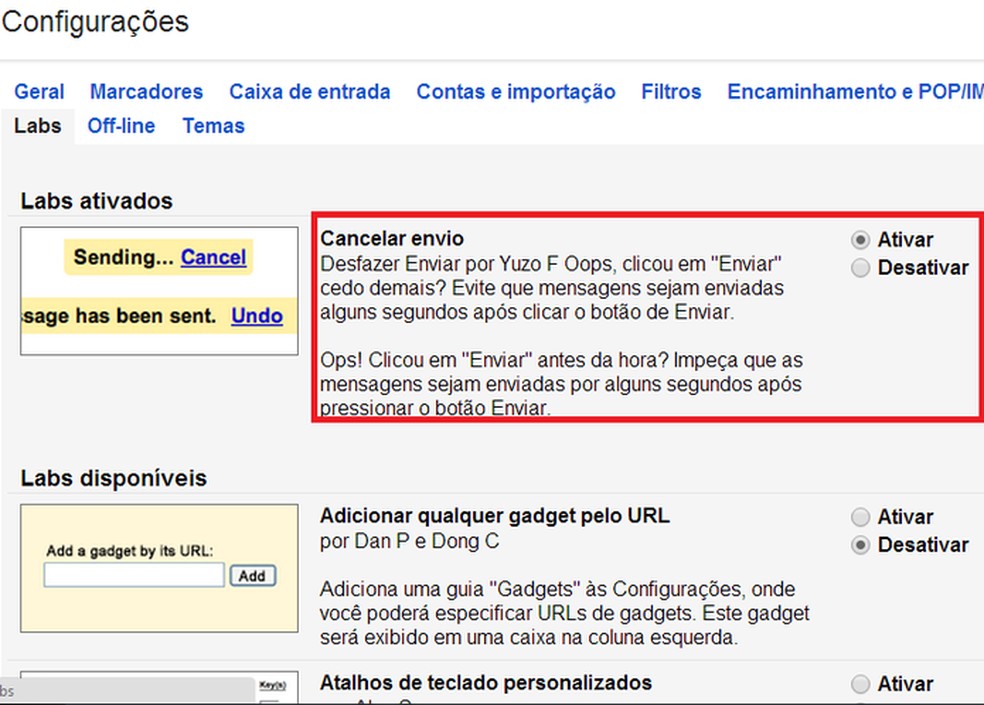This screenshot has height=705, width=984.
Task: Enable Ativar for Atalhos de teclado personalizados
Action: click(860, 684)
